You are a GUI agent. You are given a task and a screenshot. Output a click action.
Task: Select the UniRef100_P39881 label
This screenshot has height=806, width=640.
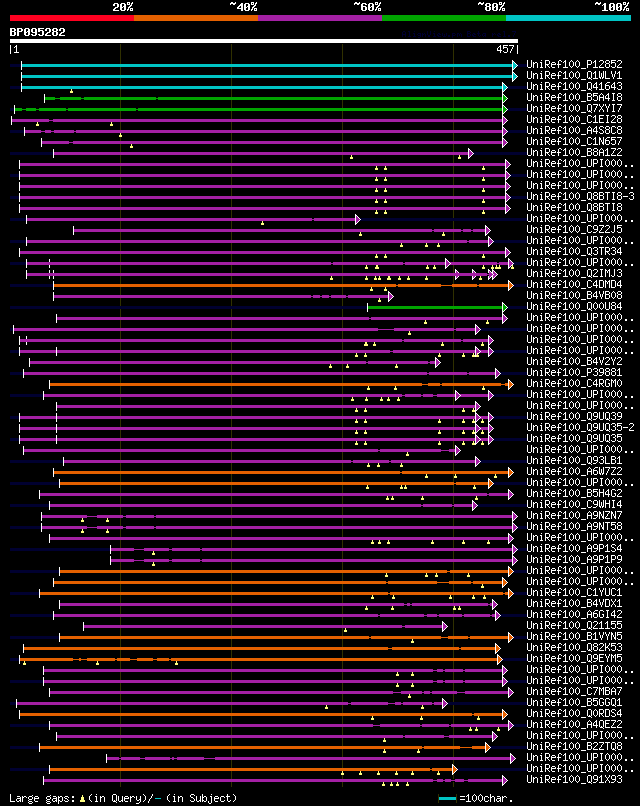(574, 372)
